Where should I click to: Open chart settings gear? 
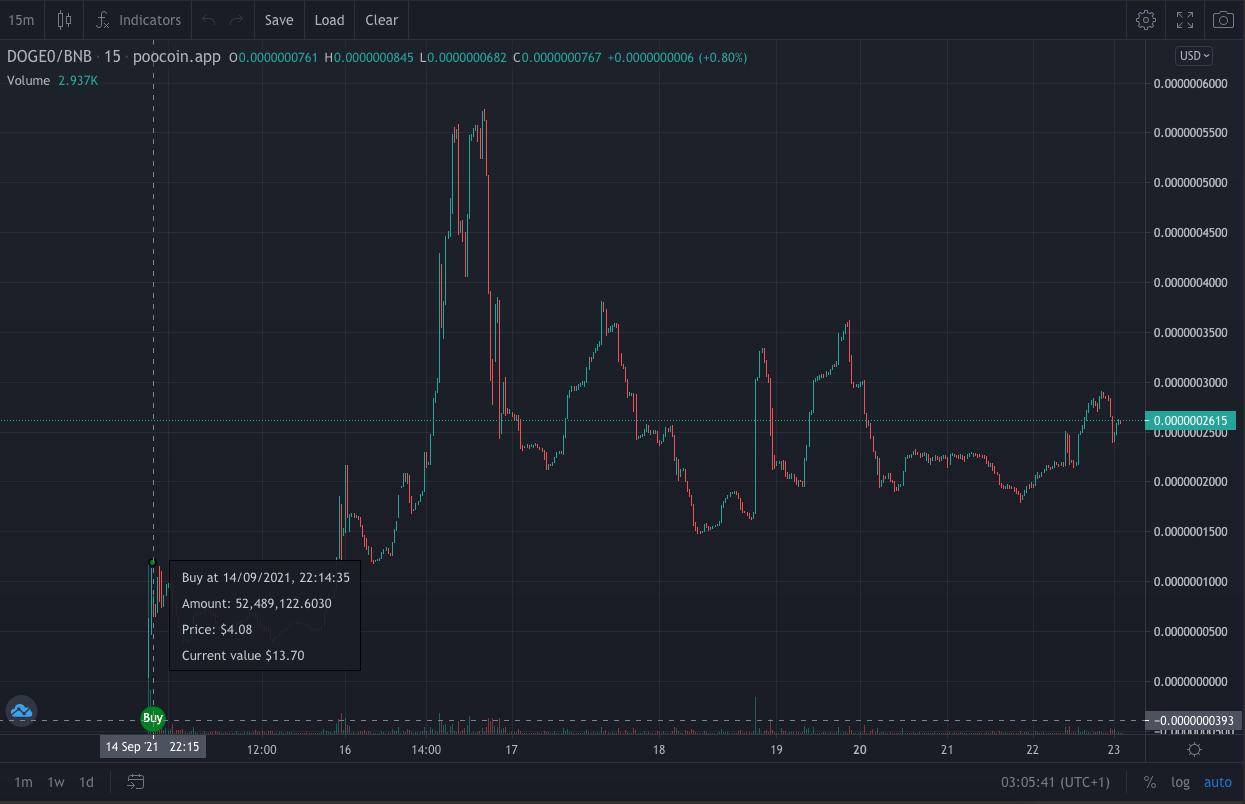coord(1146,20)
